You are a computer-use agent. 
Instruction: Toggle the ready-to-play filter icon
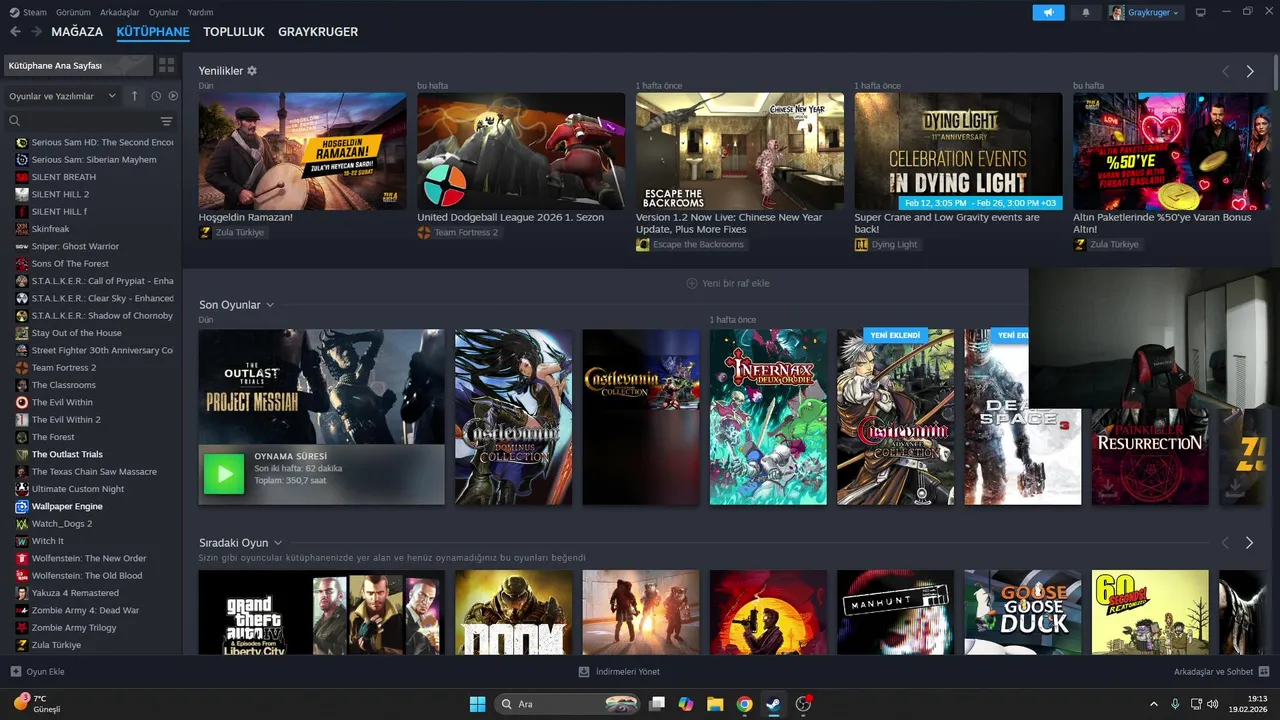[173, 96]
